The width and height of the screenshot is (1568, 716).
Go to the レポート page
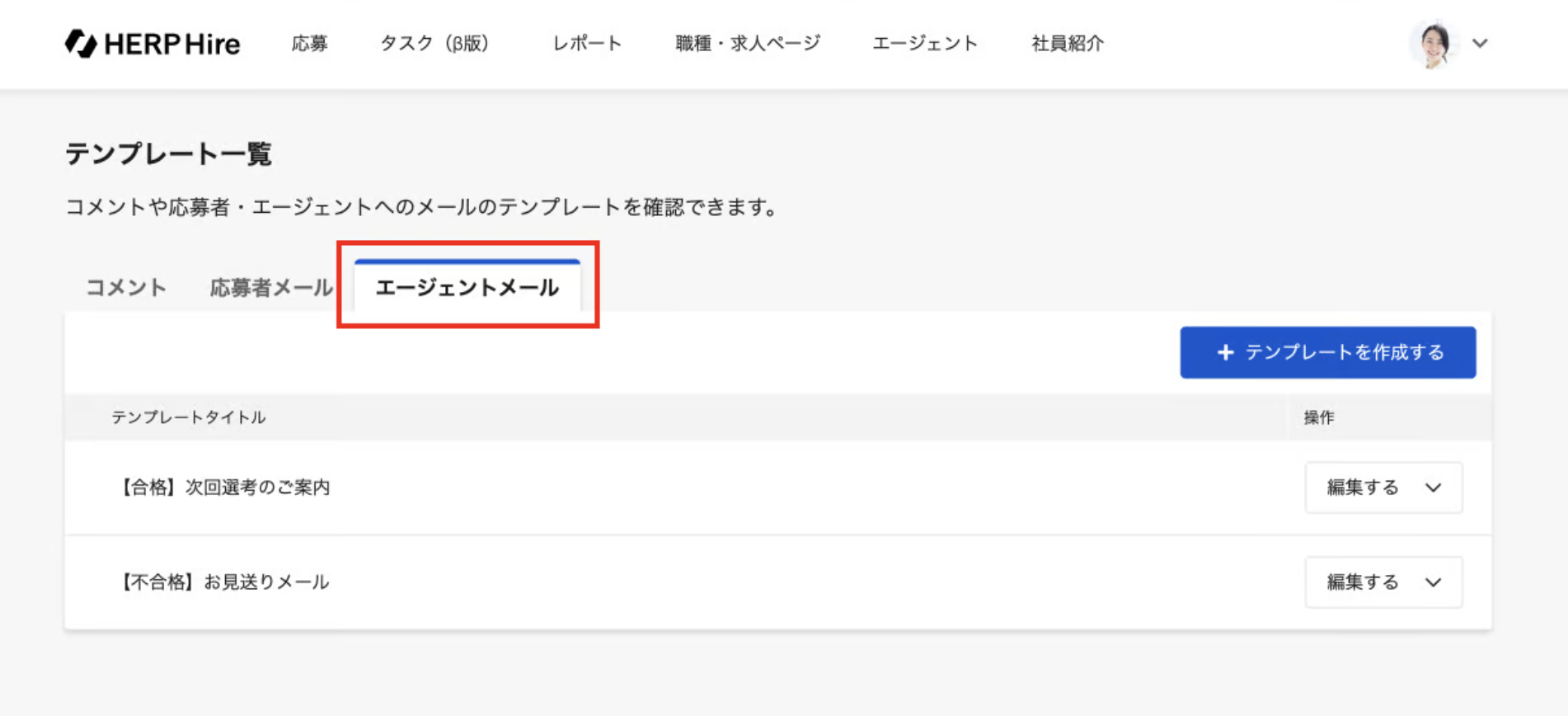(x=587, y=44)
